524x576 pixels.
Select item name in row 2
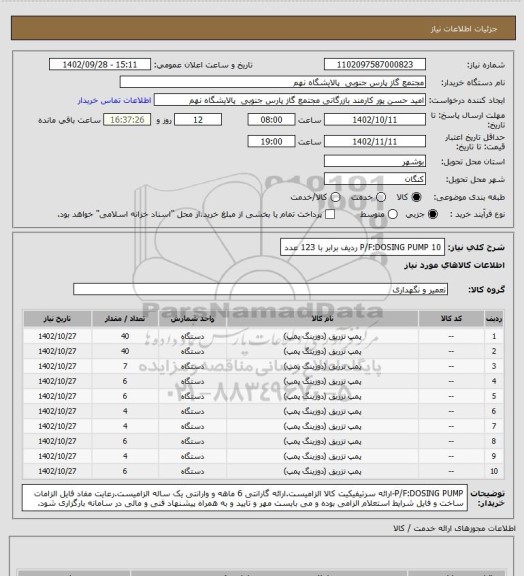pyautogui.click(x=322, y=351)
